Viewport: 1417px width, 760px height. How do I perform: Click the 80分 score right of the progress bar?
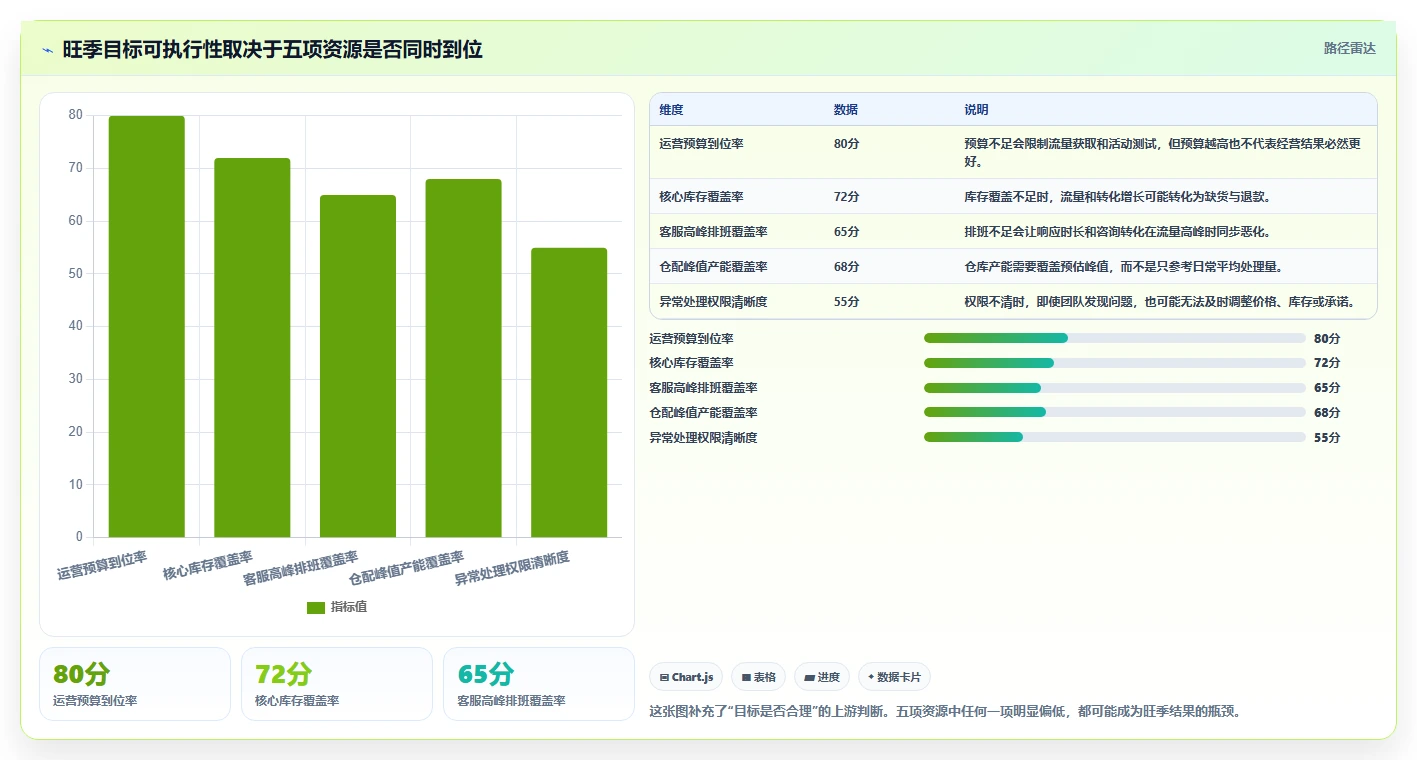[1327, 339]
